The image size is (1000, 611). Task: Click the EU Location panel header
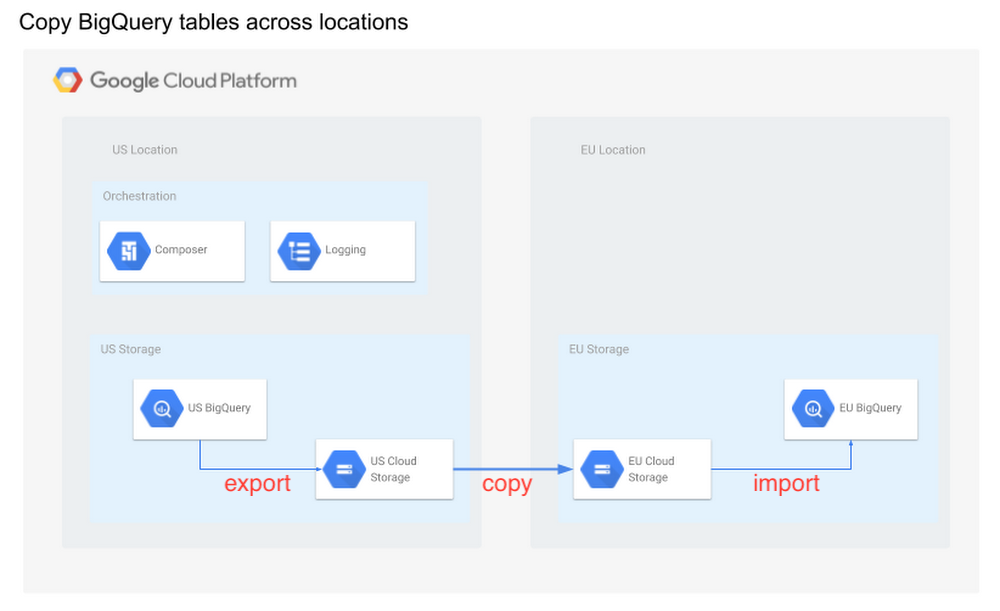tap(613, 149)
